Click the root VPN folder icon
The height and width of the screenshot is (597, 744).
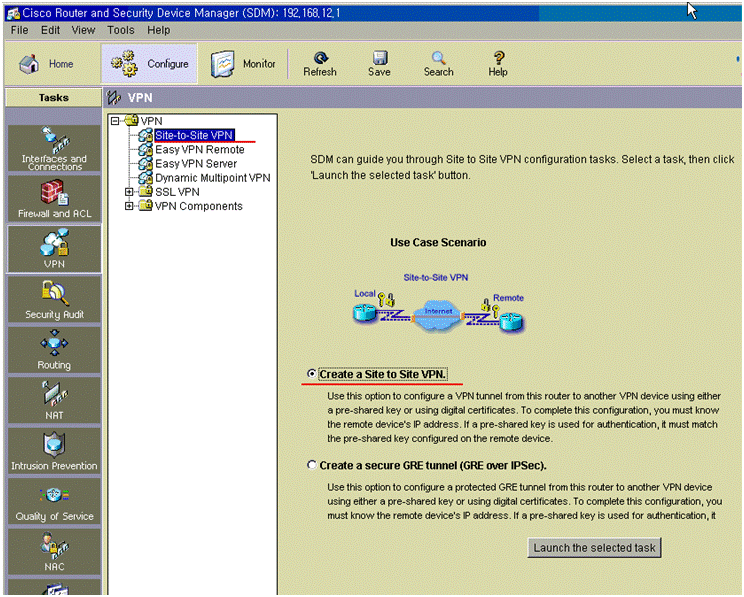(131, 120)
